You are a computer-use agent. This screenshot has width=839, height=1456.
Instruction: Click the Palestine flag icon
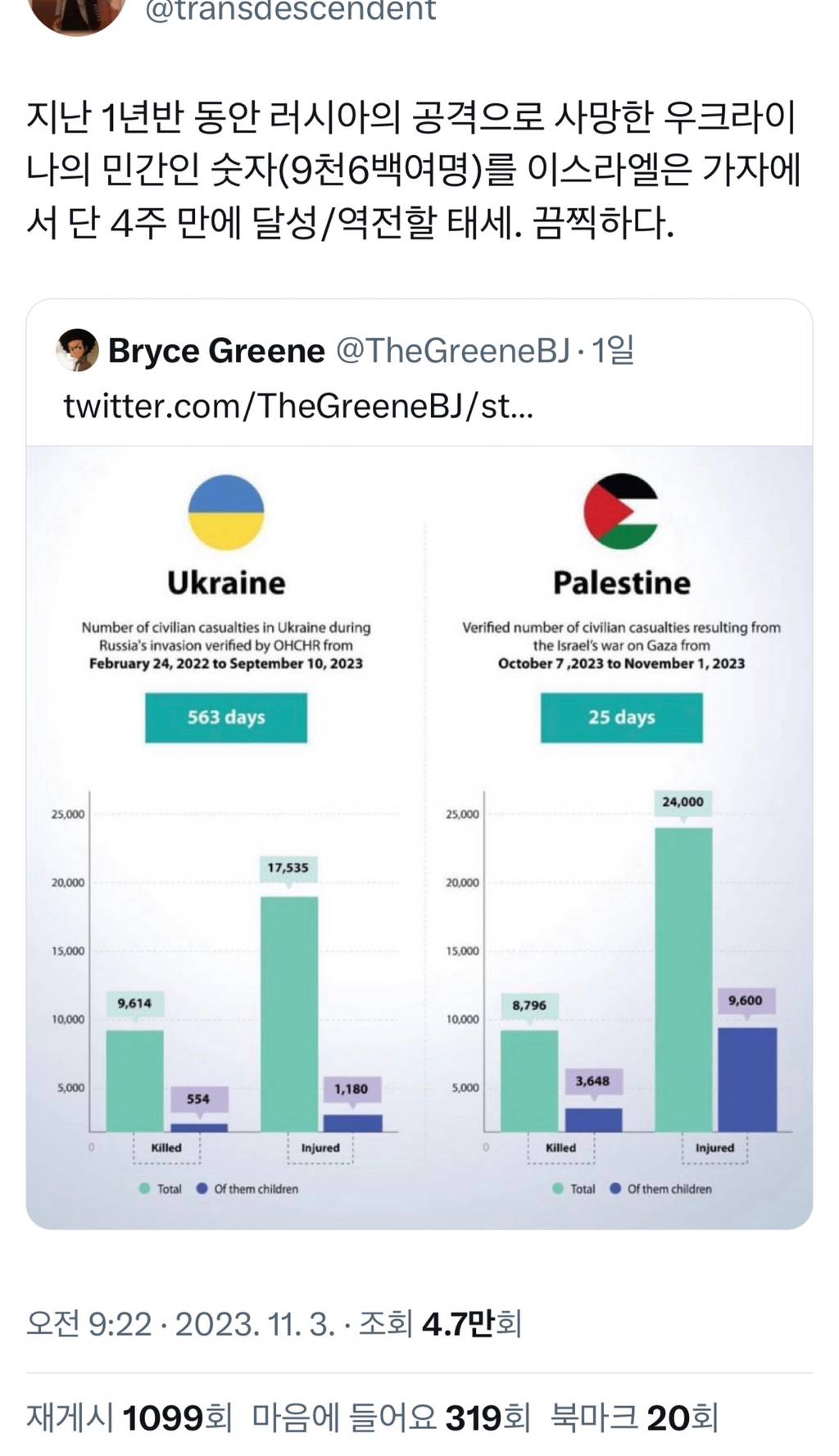coord(621,511)
